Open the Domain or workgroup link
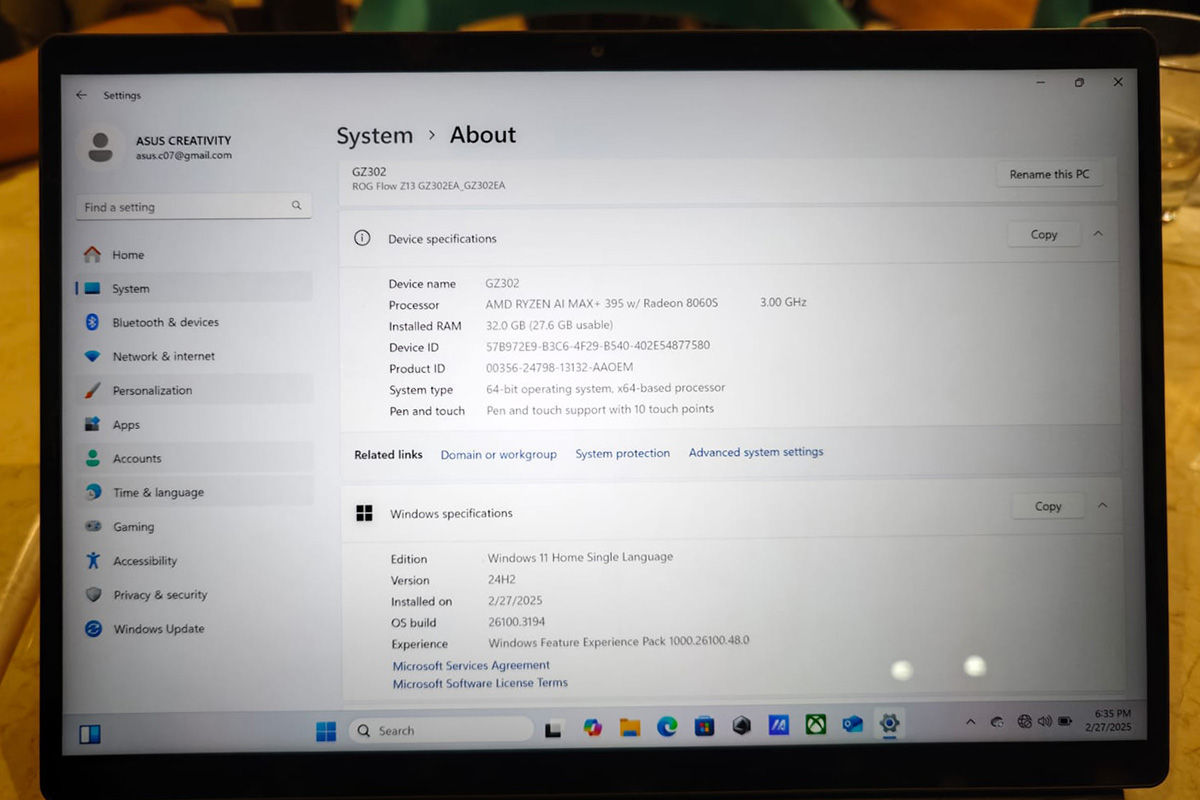 pyautogui.click(x=498, y=454)
